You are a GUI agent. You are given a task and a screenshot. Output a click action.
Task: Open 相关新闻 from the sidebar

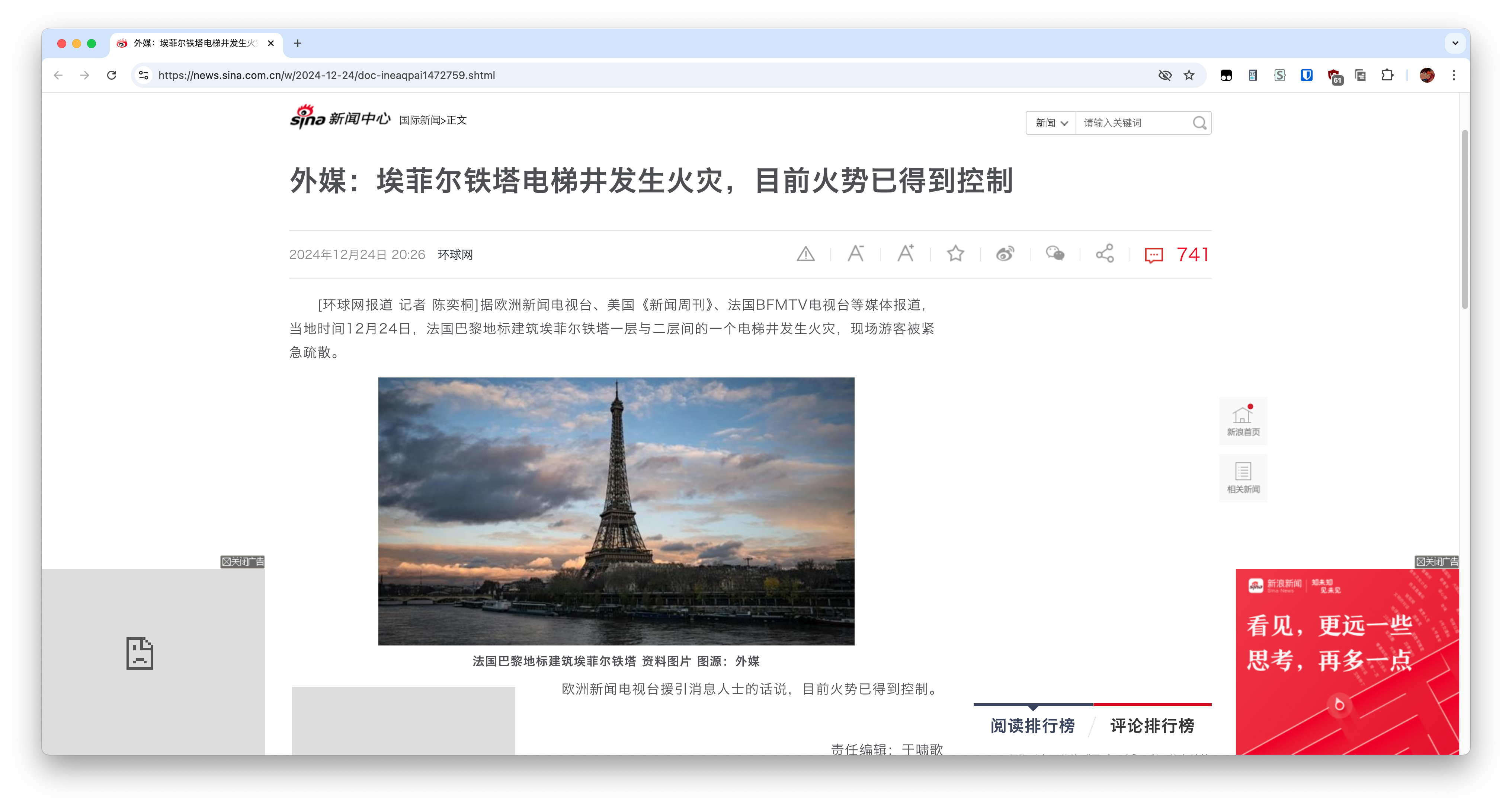pyautogui.click(x=1243, y=478)
